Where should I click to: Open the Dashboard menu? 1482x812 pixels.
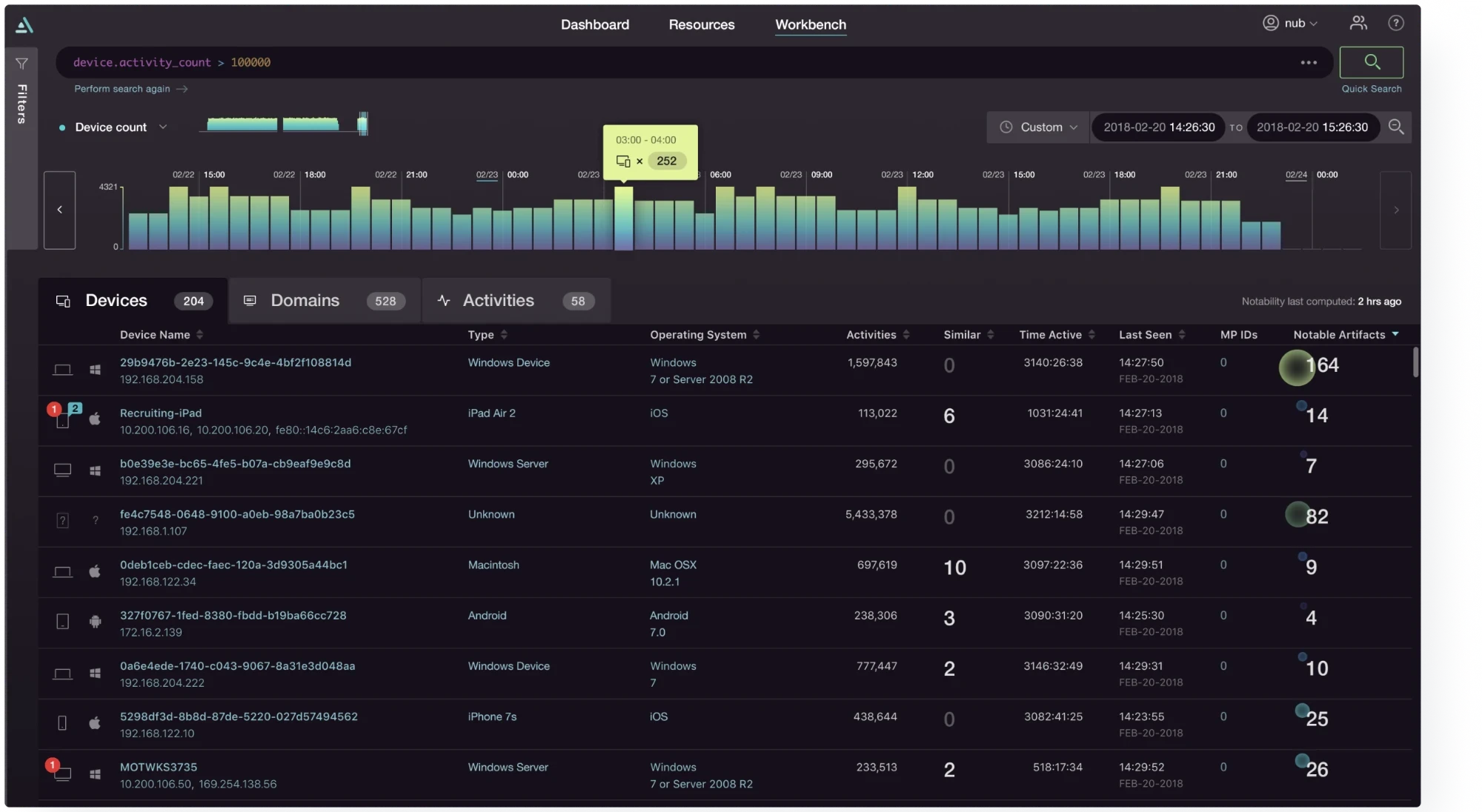(595, 24)
